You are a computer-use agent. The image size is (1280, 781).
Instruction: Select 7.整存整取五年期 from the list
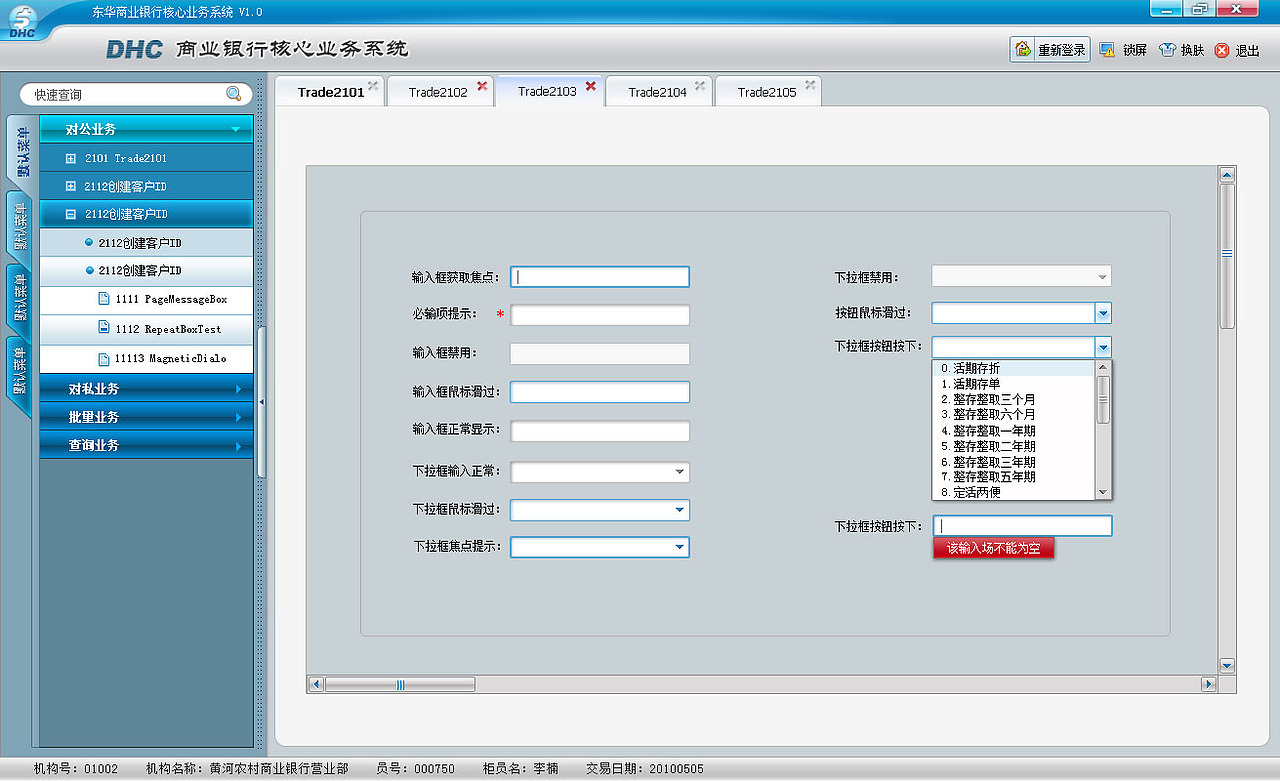1014,477
